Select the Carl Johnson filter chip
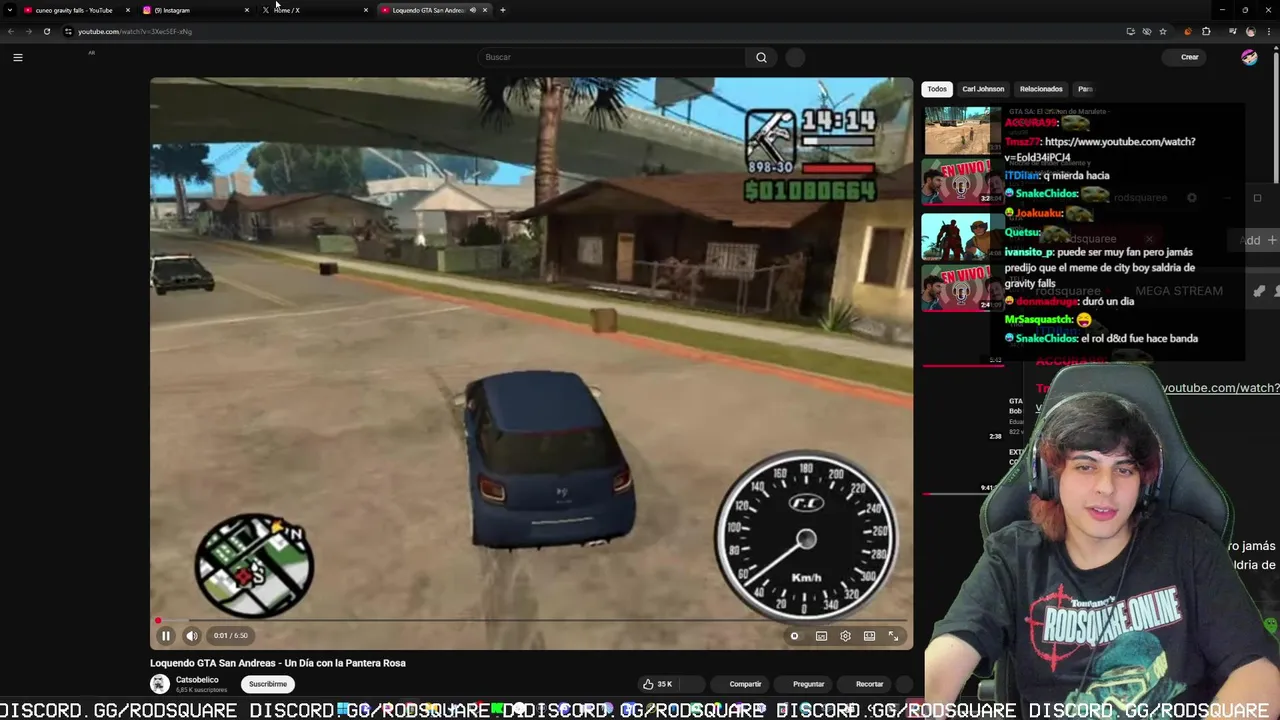Image resolution: width=1280 pixels, height=720 pixels. (x=983, y=89)
